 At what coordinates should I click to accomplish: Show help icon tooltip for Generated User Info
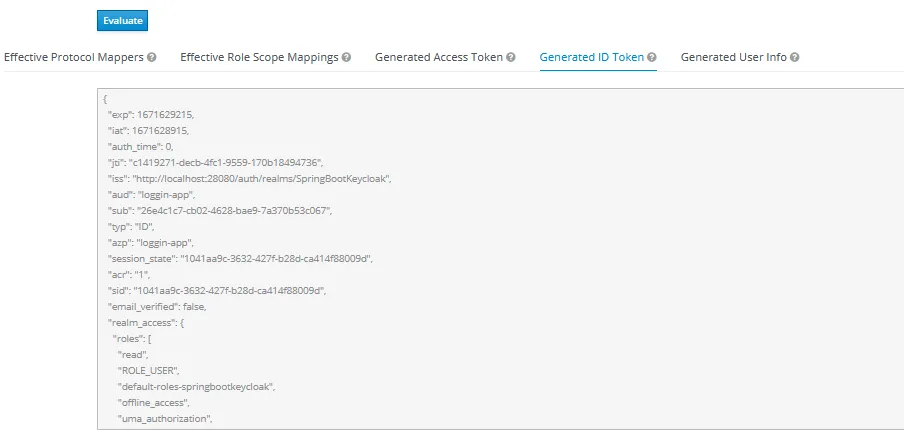[x=795, y=57]
